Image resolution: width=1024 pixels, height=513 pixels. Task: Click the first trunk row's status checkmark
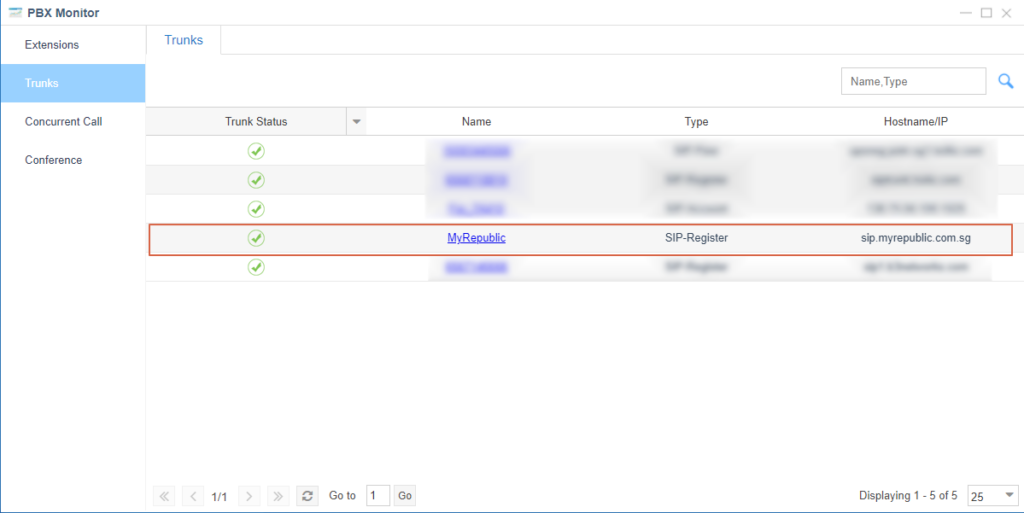(x=256, y=151)
